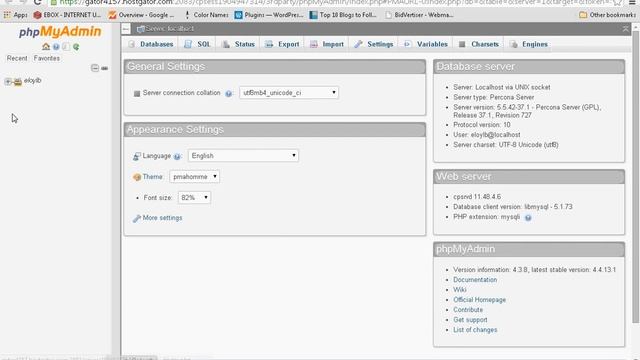Screen dimensions: 640x360
Task: Click the 'User: eloylb@localhost' text
Action: click(487, 135)
